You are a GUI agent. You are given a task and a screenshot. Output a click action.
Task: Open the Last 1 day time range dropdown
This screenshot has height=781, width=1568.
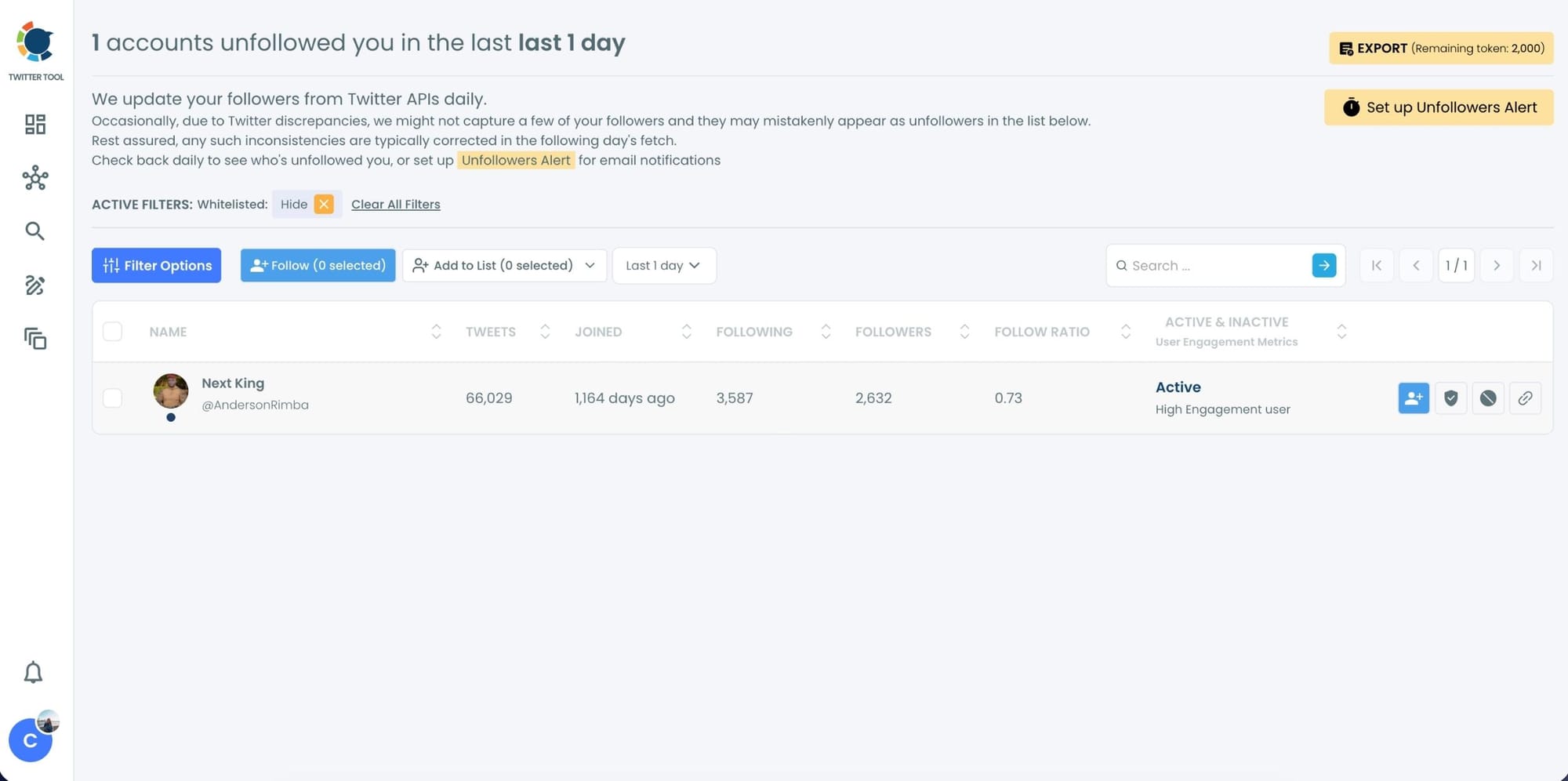pyautogui.click(x=663, y=265)
